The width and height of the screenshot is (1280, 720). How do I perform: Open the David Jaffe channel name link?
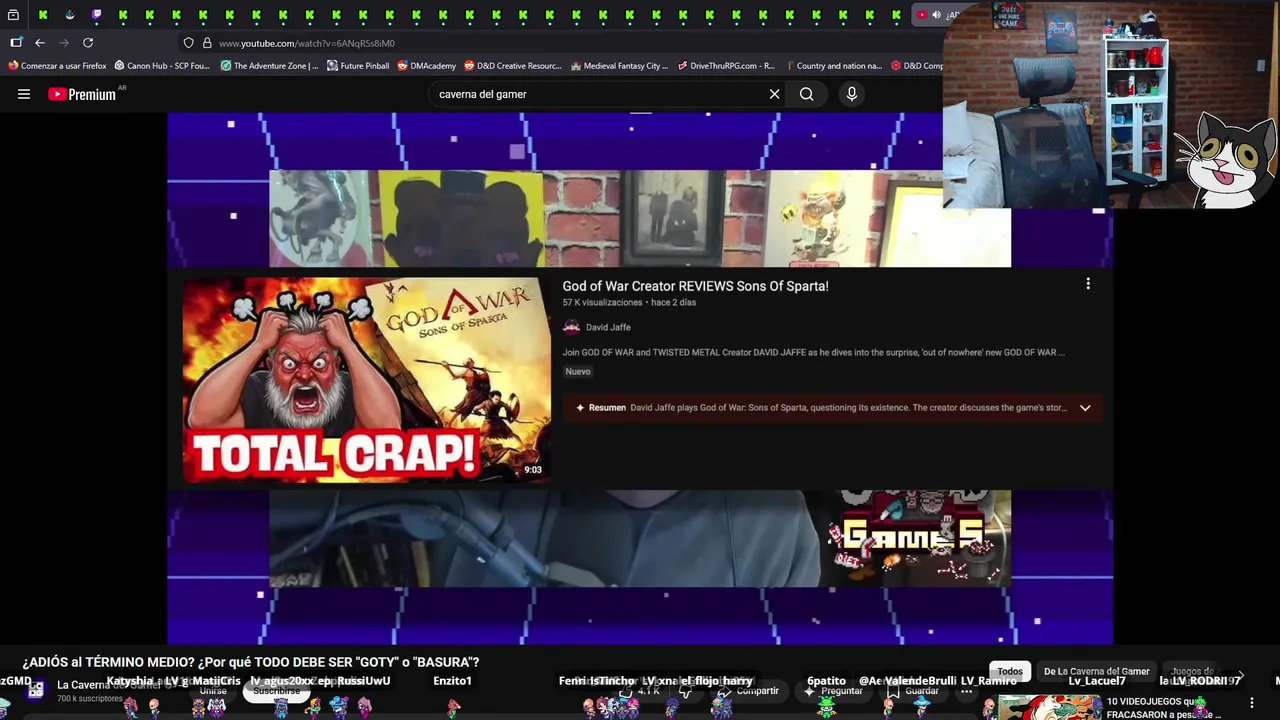[x=608, y=327]
